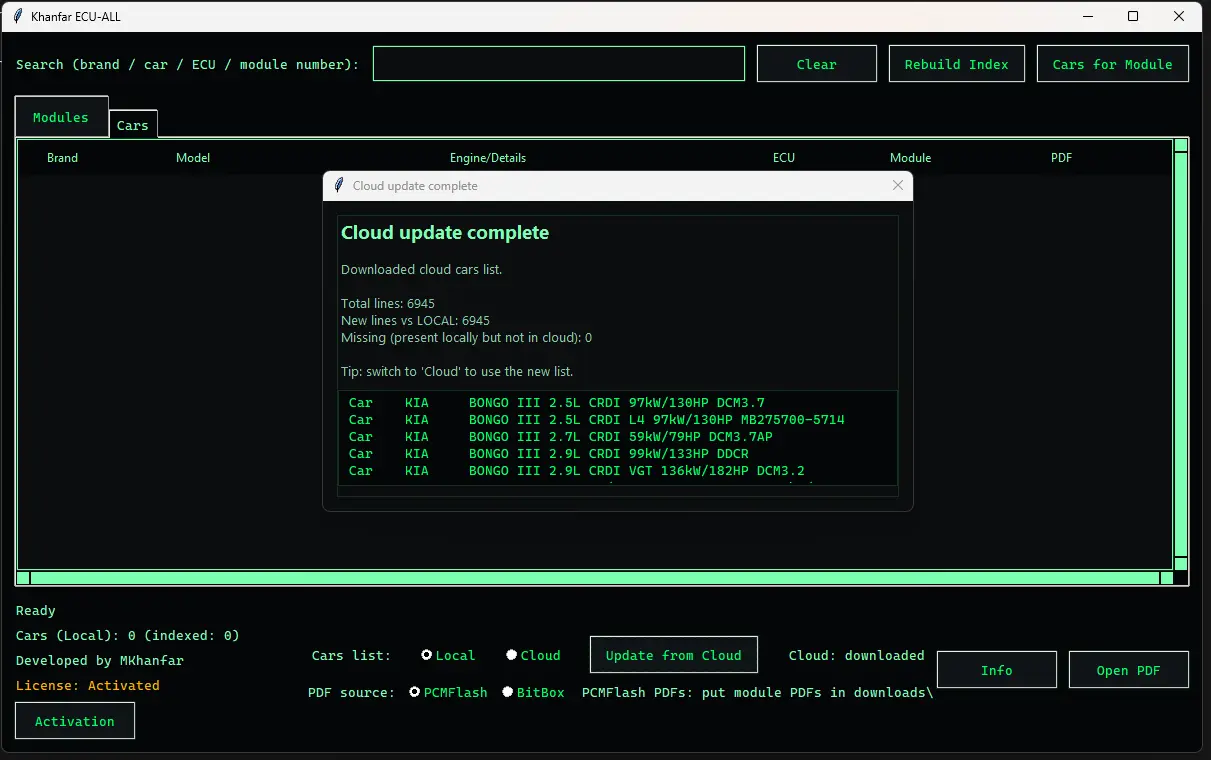
Task: Select PCMFlash as PDF source
Action: pyautogui.click(x=415, y=691)
